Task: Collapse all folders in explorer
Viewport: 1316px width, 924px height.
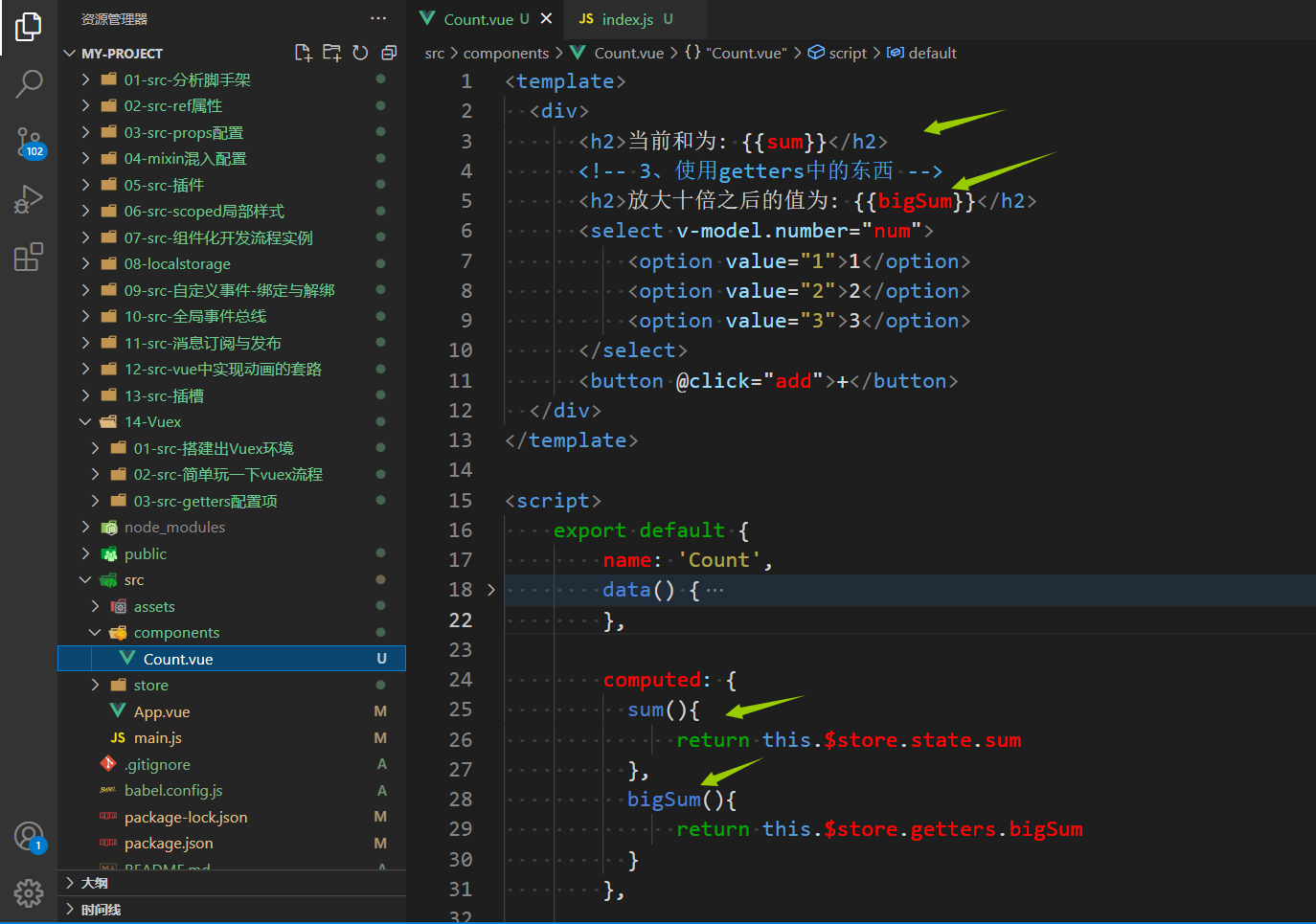Action: click(389, 53)
